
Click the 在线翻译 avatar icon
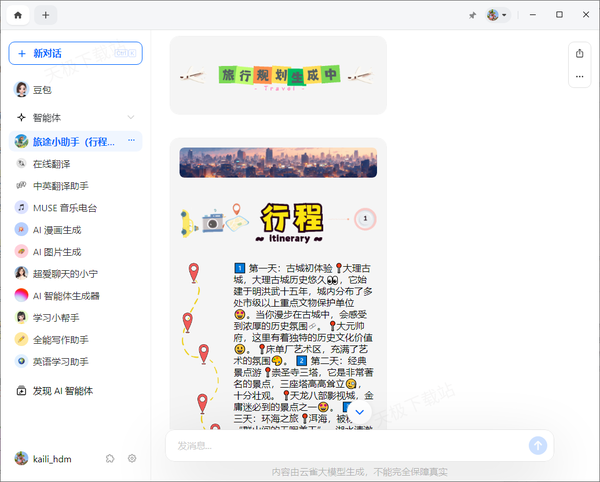21,164
